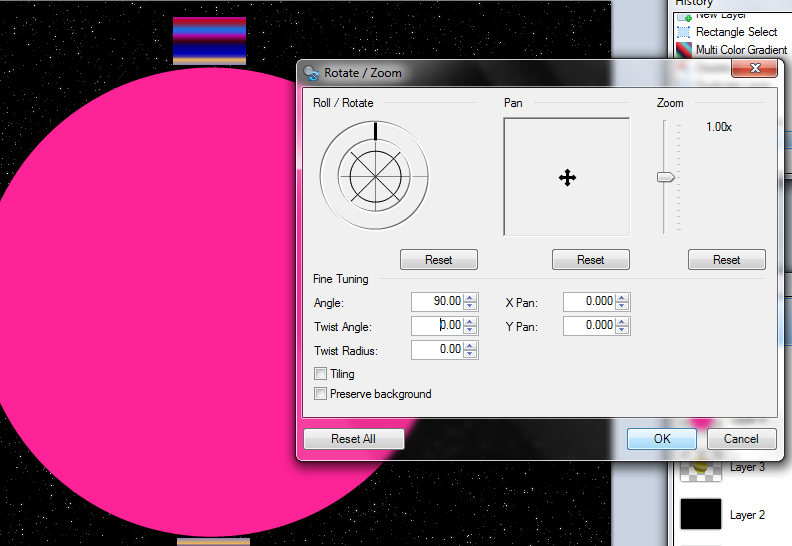
Task: Decrease Y Pan with down spinner arrow
Action: 623,329
